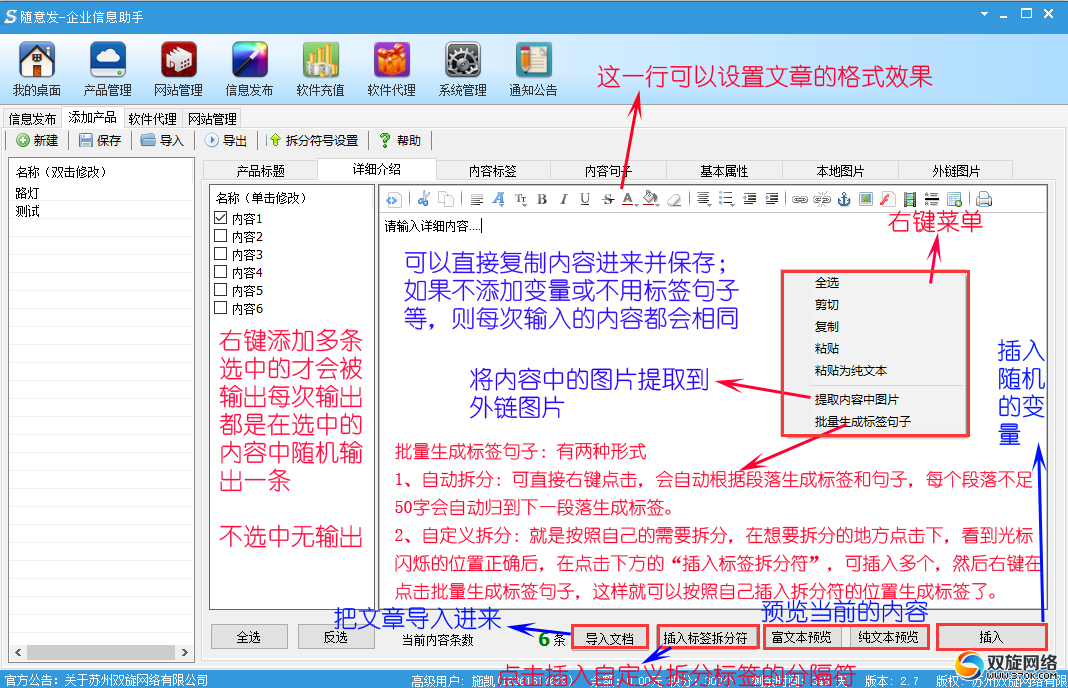Open 软件充值 recharge icon
Screen dimensions: 1068x688
320,69
